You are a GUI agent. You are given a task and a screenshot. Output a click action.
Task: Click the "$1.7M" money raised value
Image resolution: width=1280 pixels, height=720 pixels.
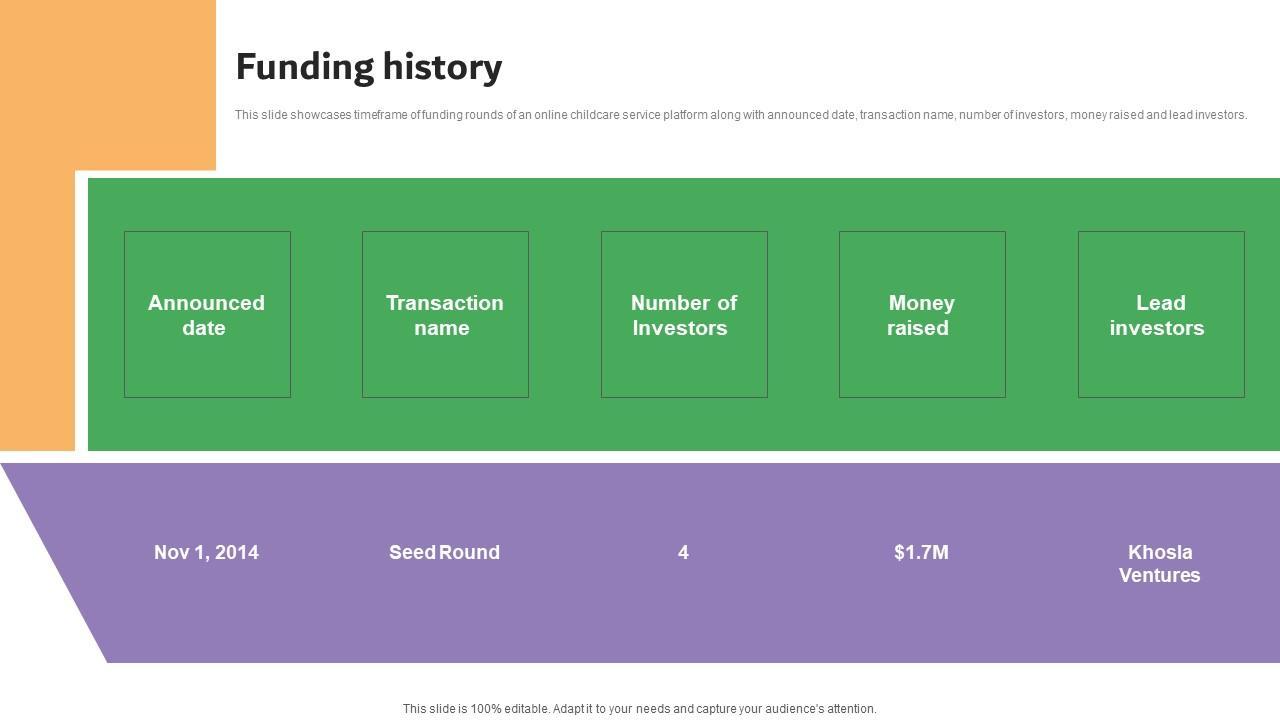(921, 552)
